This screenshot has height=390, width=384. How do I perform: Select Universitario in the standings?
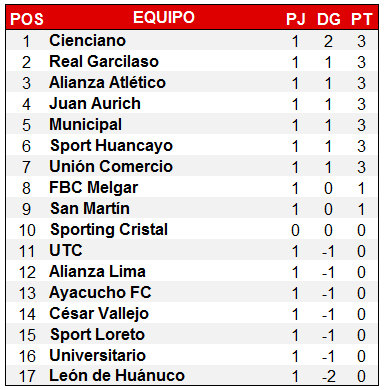click(98, 355)
